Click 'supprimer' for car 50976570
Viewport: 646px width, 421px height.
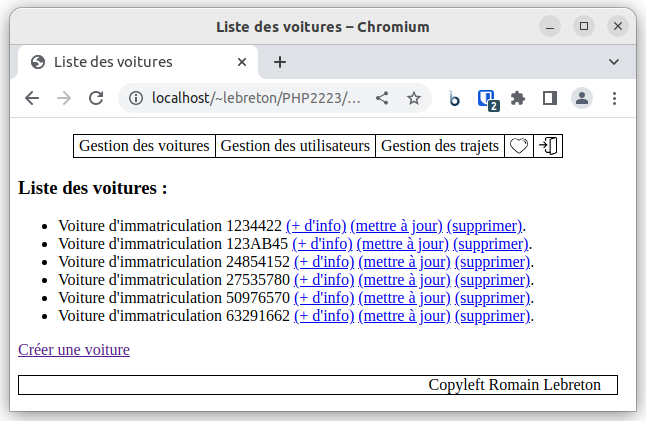click(x=492, y=298)
